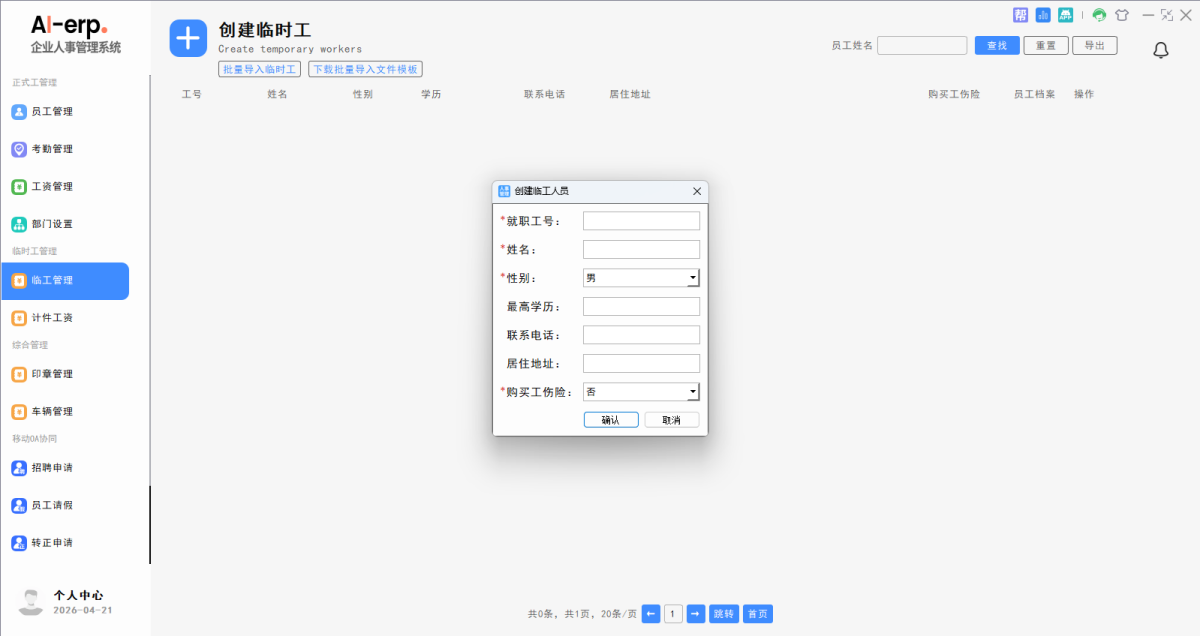This screenshot has width=1200, height=636.
Task: Focus the 员工姓名 search field
Action: coord(921,46)
